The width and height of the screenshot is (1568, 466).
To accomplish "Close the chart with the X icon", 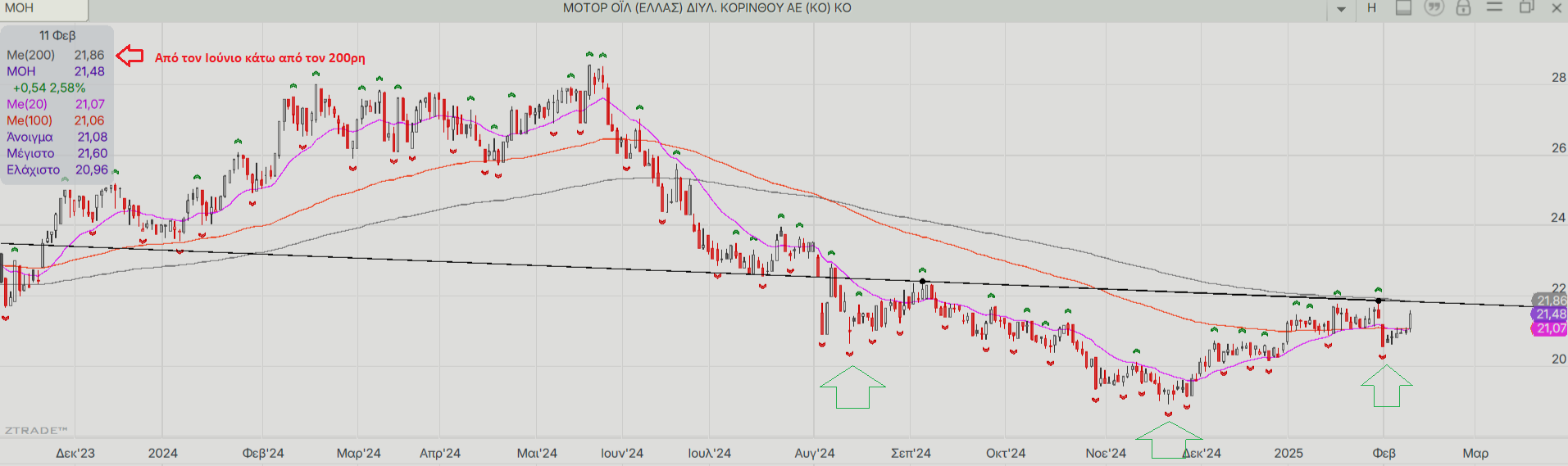I will [x=1557, y=8].
